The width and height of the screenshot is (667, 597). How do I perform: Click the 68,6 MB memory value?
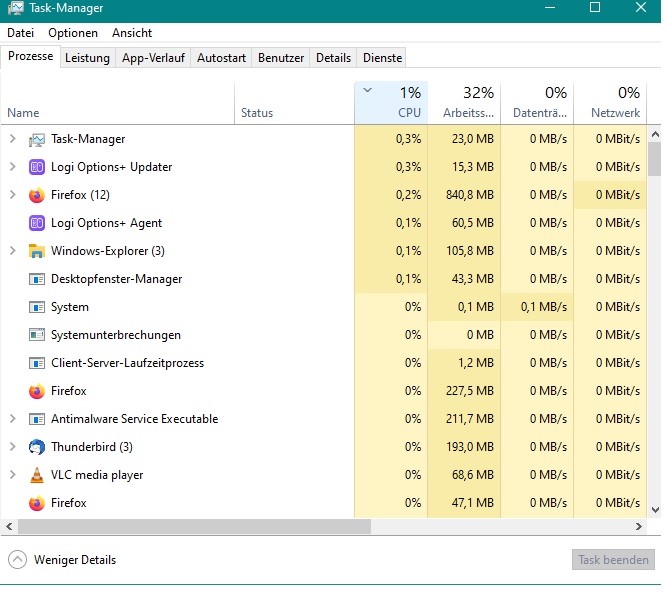473,475
